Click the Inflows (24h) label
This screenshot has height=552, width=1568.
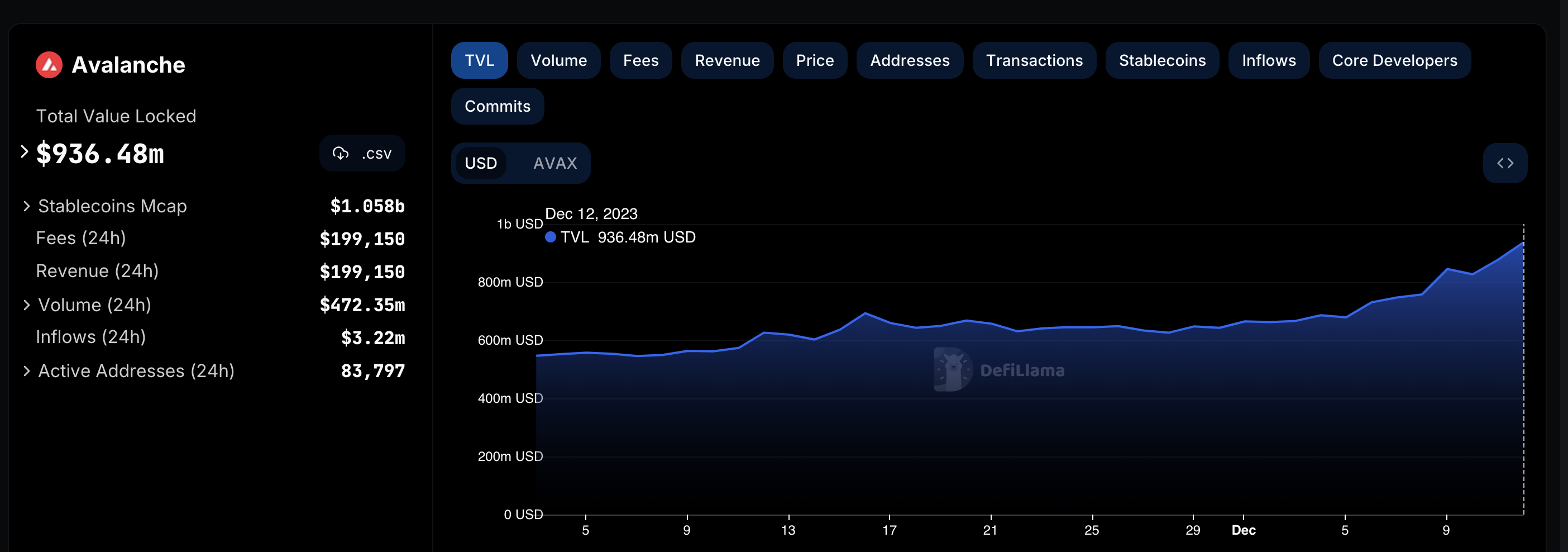click(x=90, y=337)
